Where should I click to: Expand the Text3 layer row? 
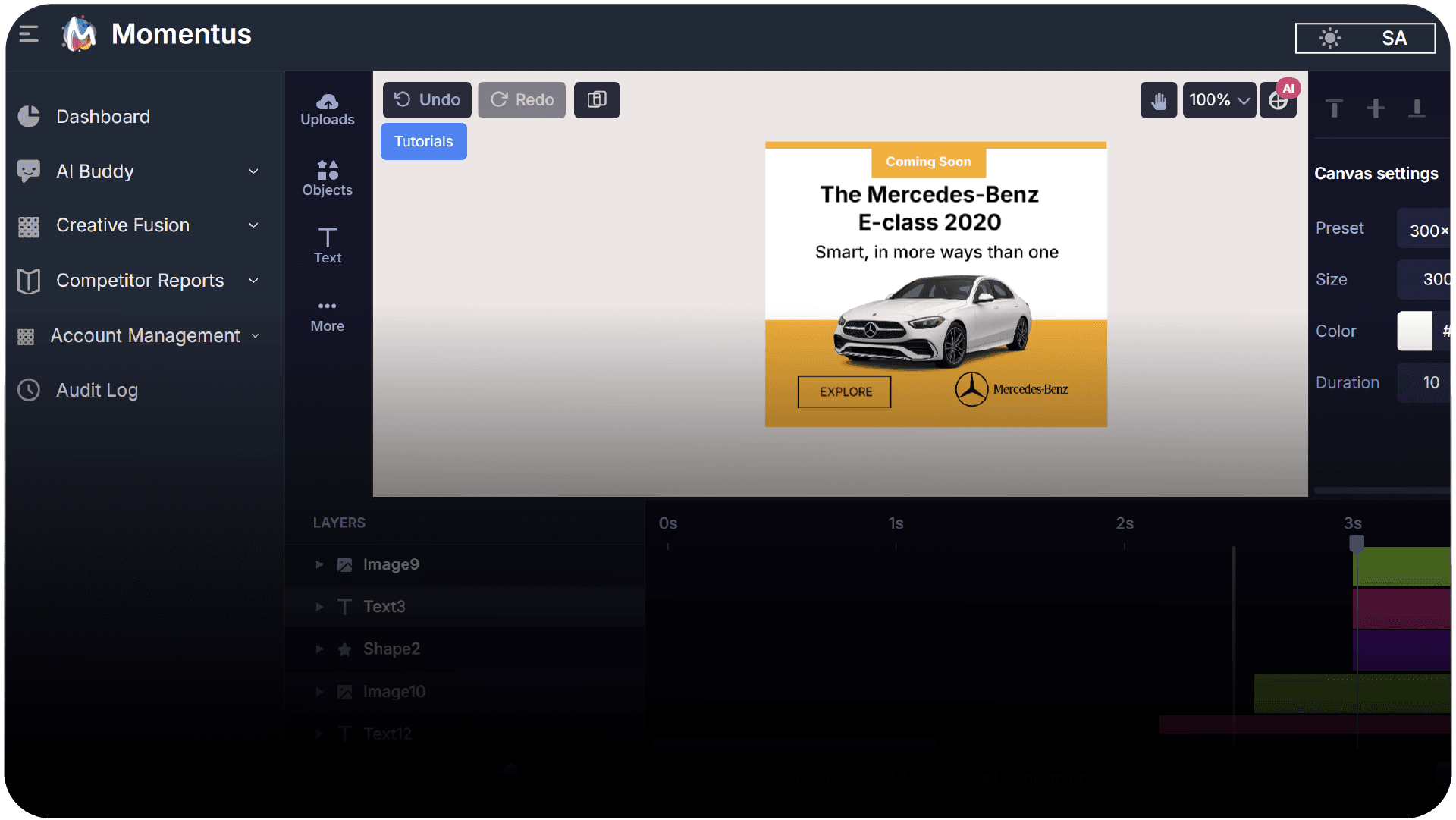point(319,607)
